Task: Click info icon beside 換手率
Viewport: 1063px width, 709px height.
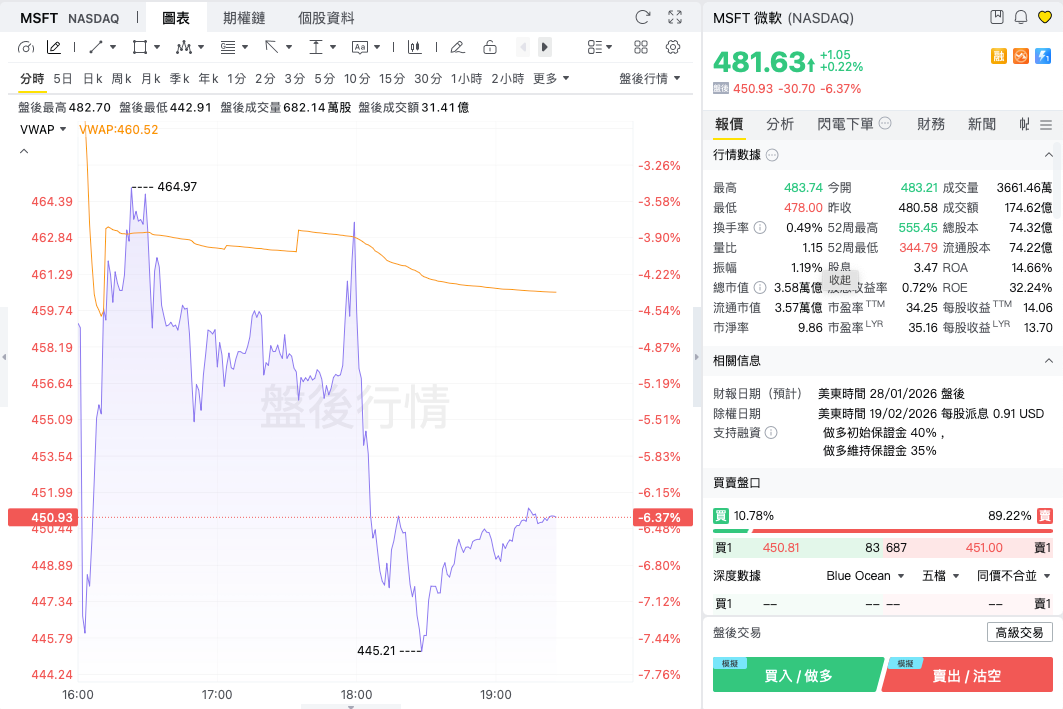Action: click(x=760, y=228)
